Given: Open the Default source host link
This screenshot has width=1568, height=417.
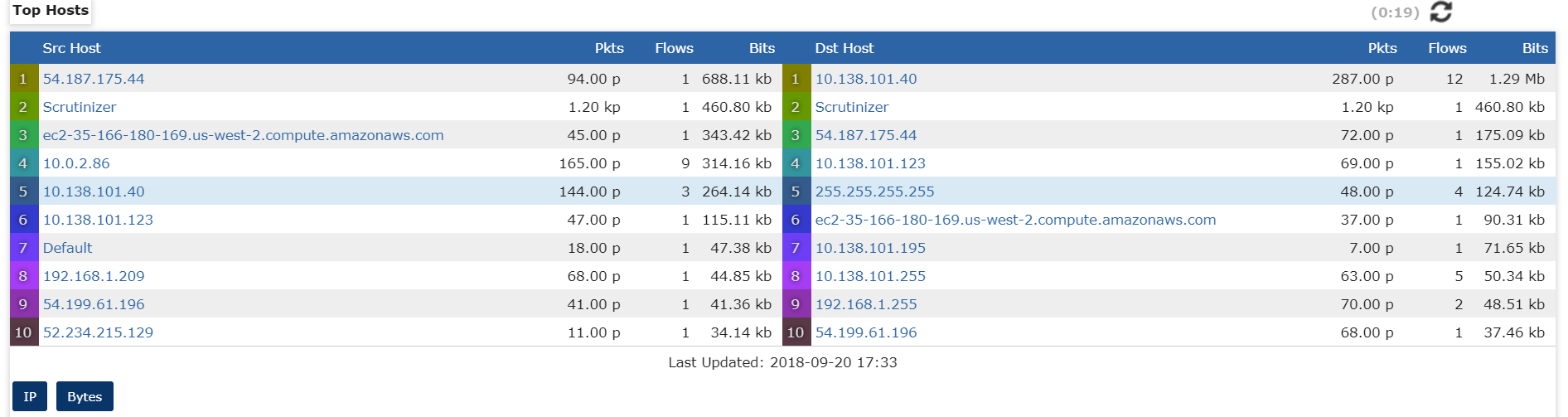Looking at the screenshot, I should point(68,248).
